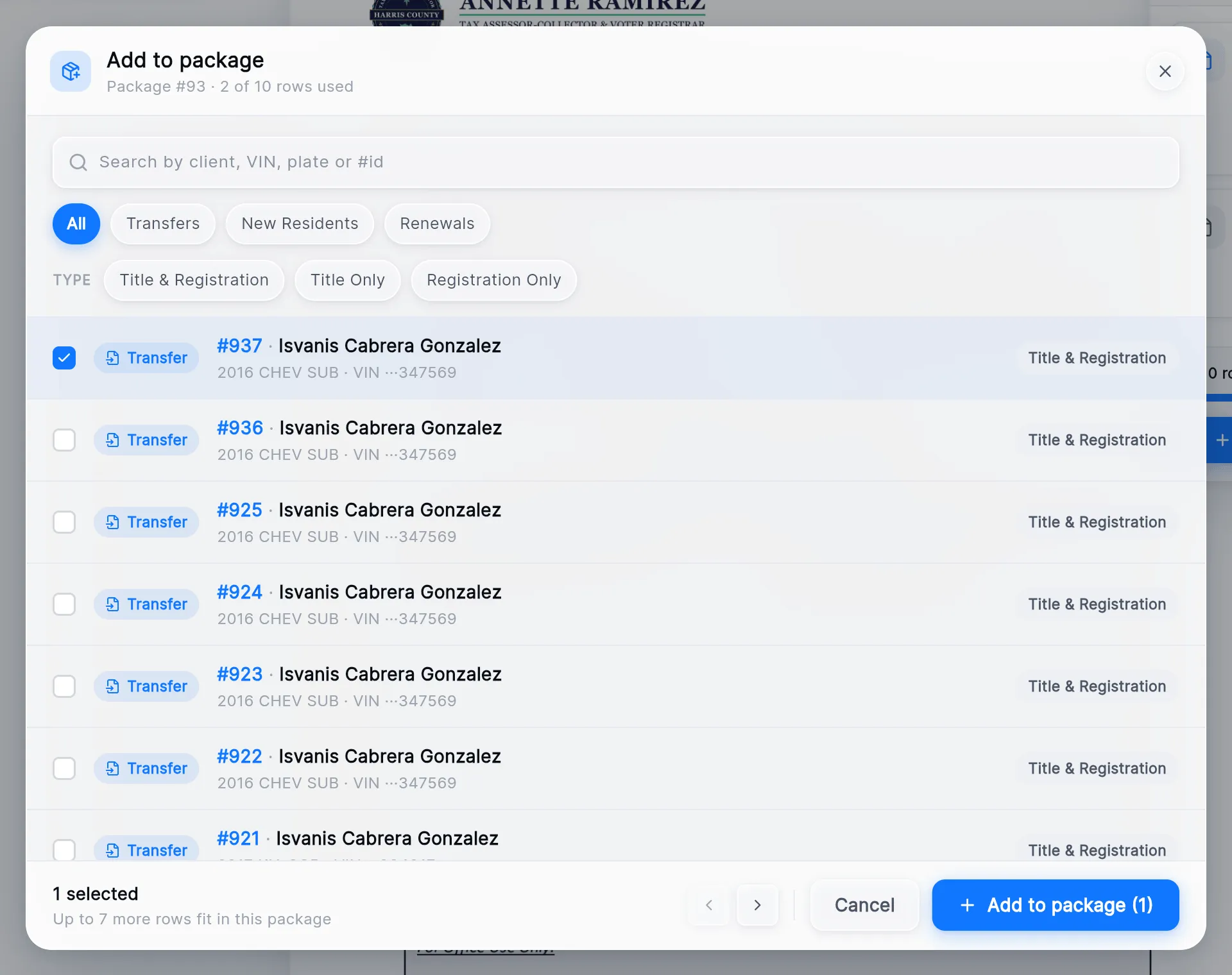Image resolution: width=1232 pixels, height=975 pixels.
Task: Focus the search by client, VIN field
Action: point(615,162)
